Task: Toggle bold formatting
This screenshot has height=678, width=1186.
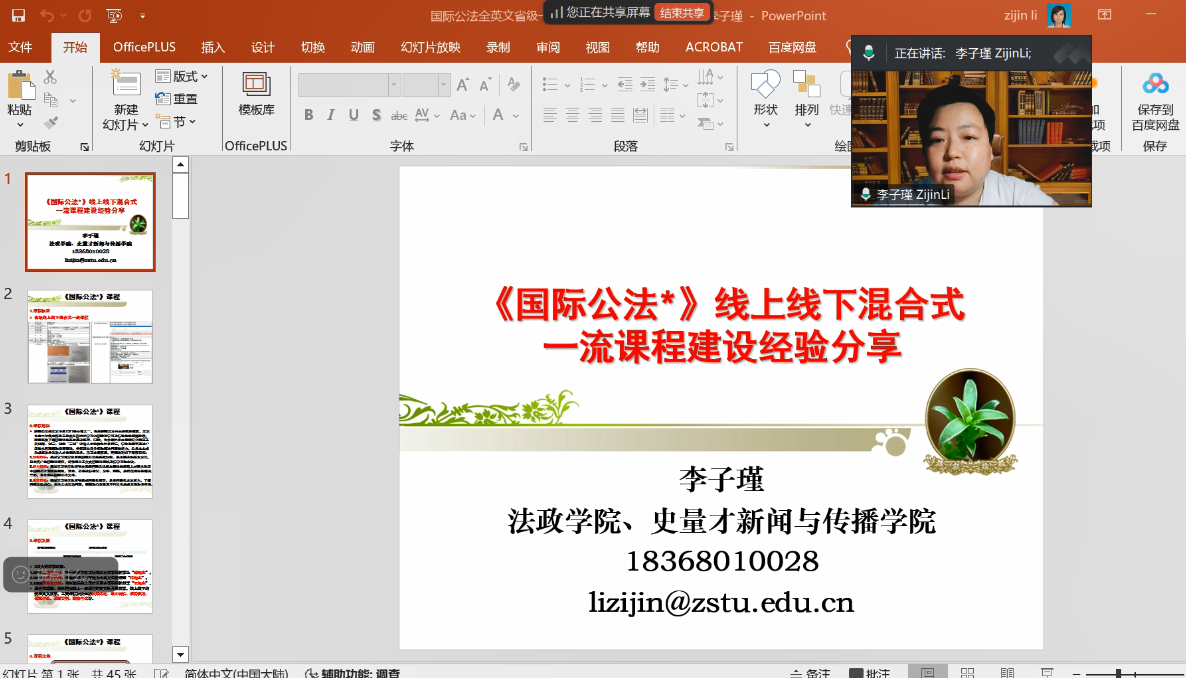Action: (308, 115)
